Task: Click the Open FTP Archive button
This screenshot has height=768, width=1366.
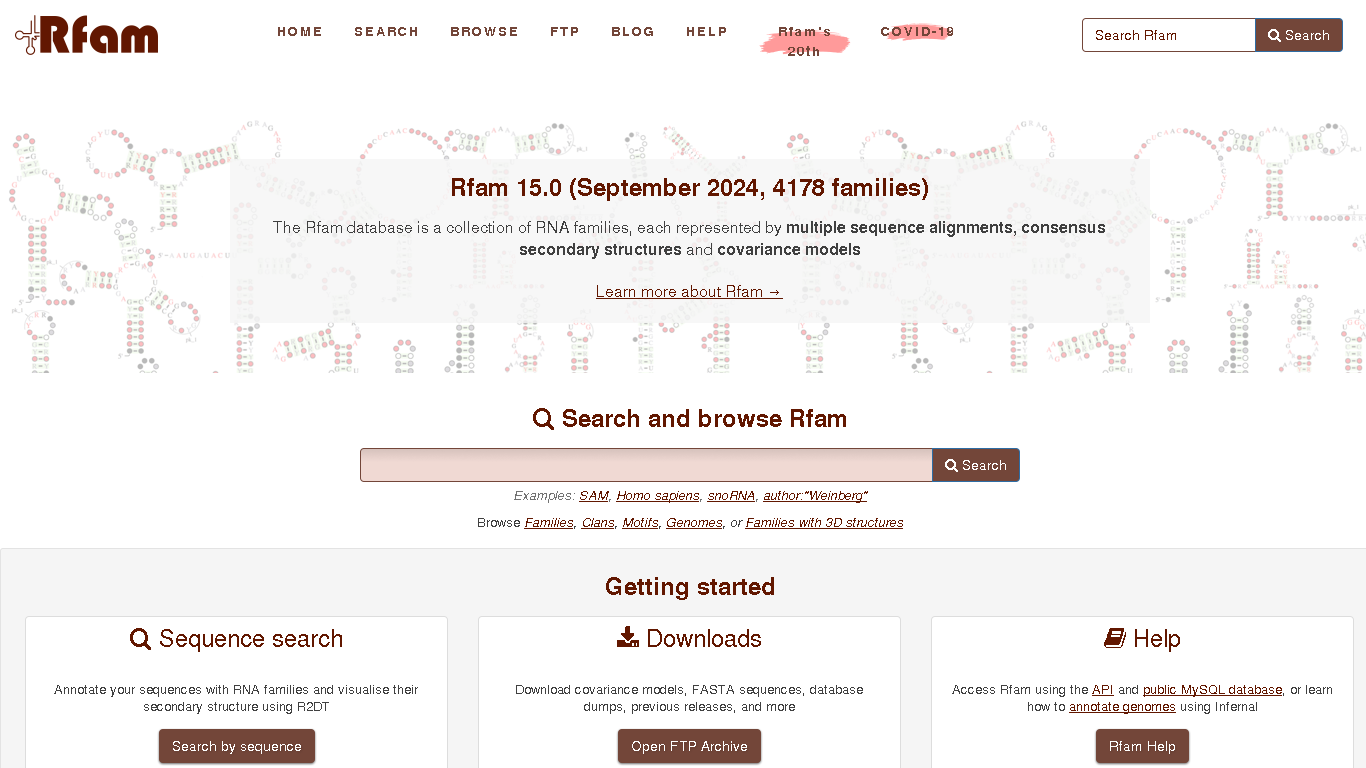Action: coord(689,746)
